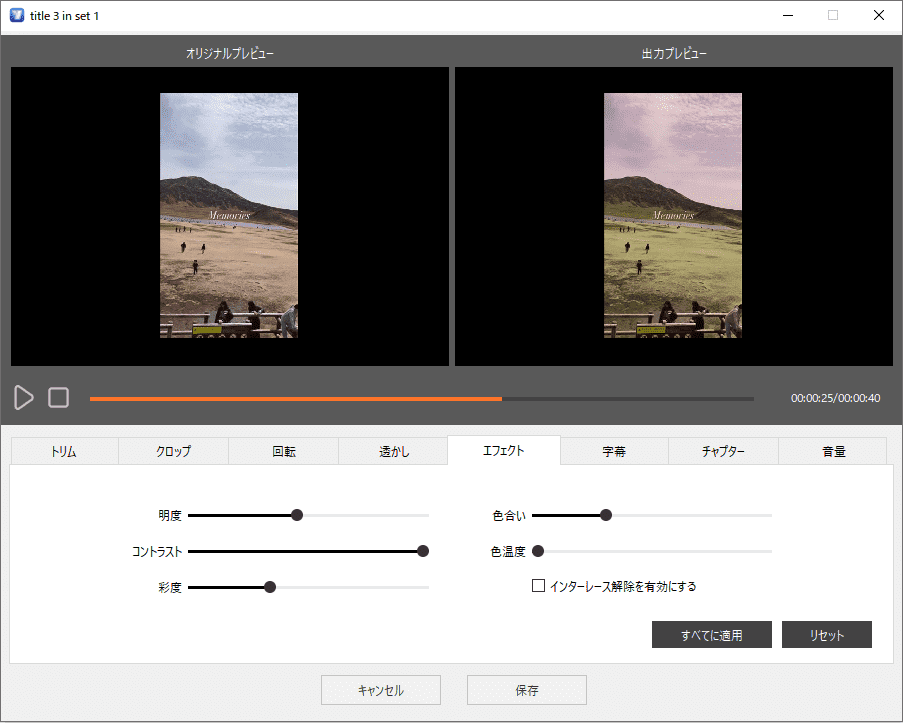Open the 字幕 tab
The image size is (903, 723).
[614, 451]
